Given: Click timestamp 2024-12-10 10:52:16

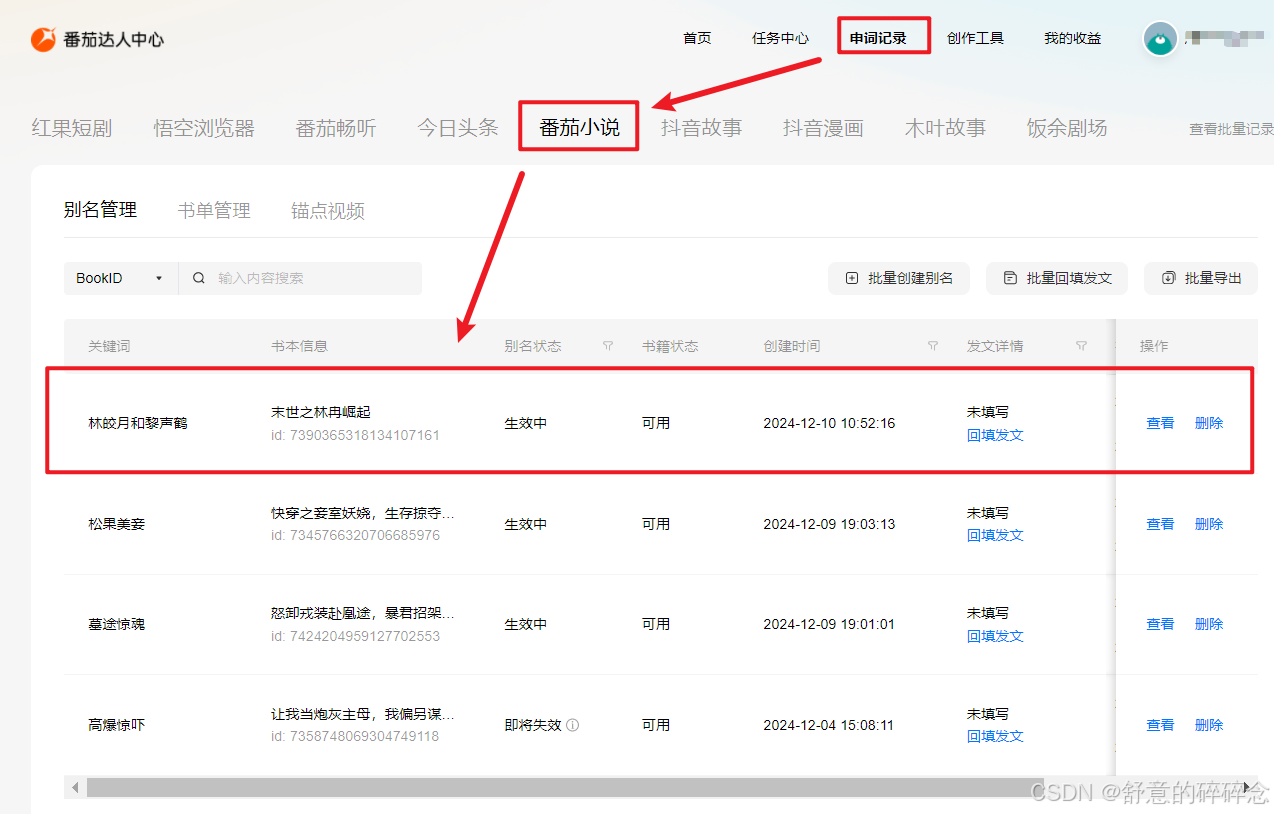Looking at the screenshot, I should (829, 423).
